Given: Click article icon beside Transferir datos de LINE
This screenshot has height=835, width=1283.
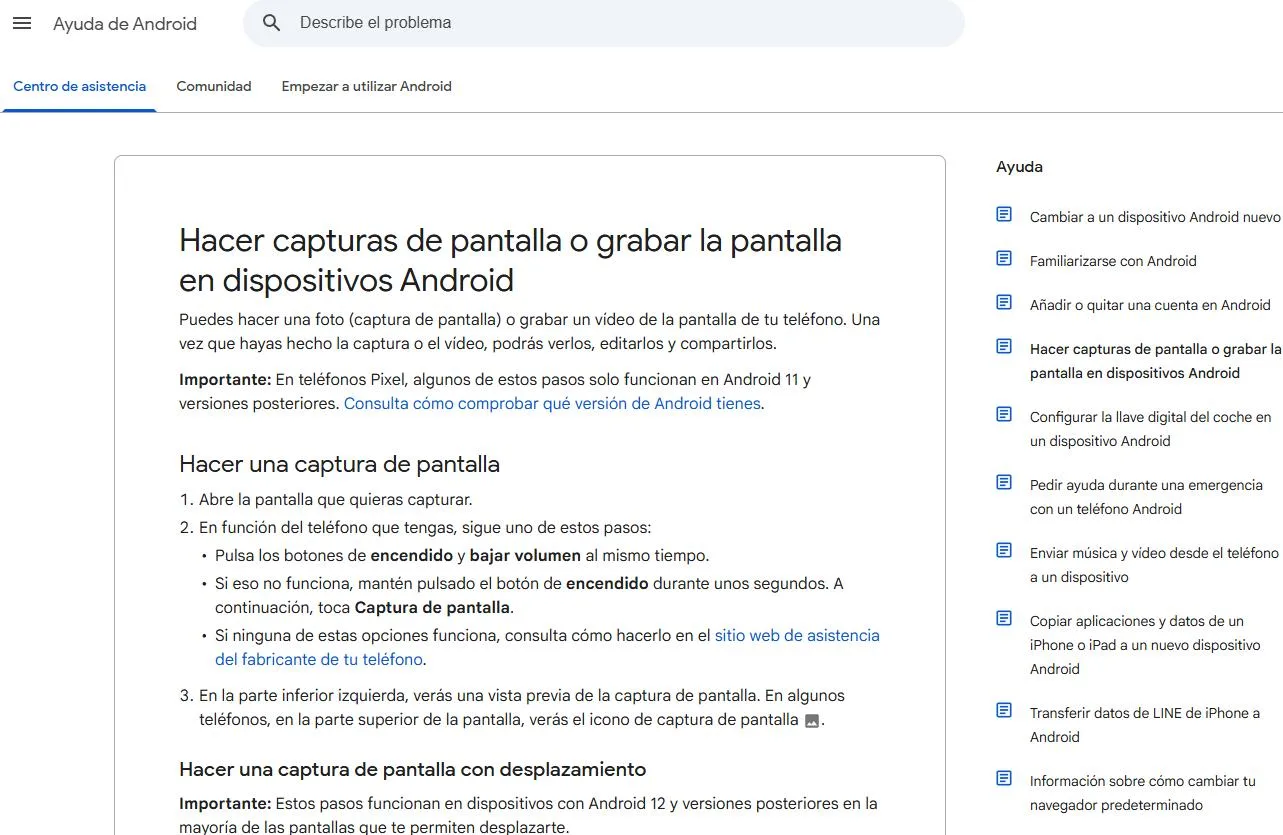Looking at the screenshot, I should 1004,711.
